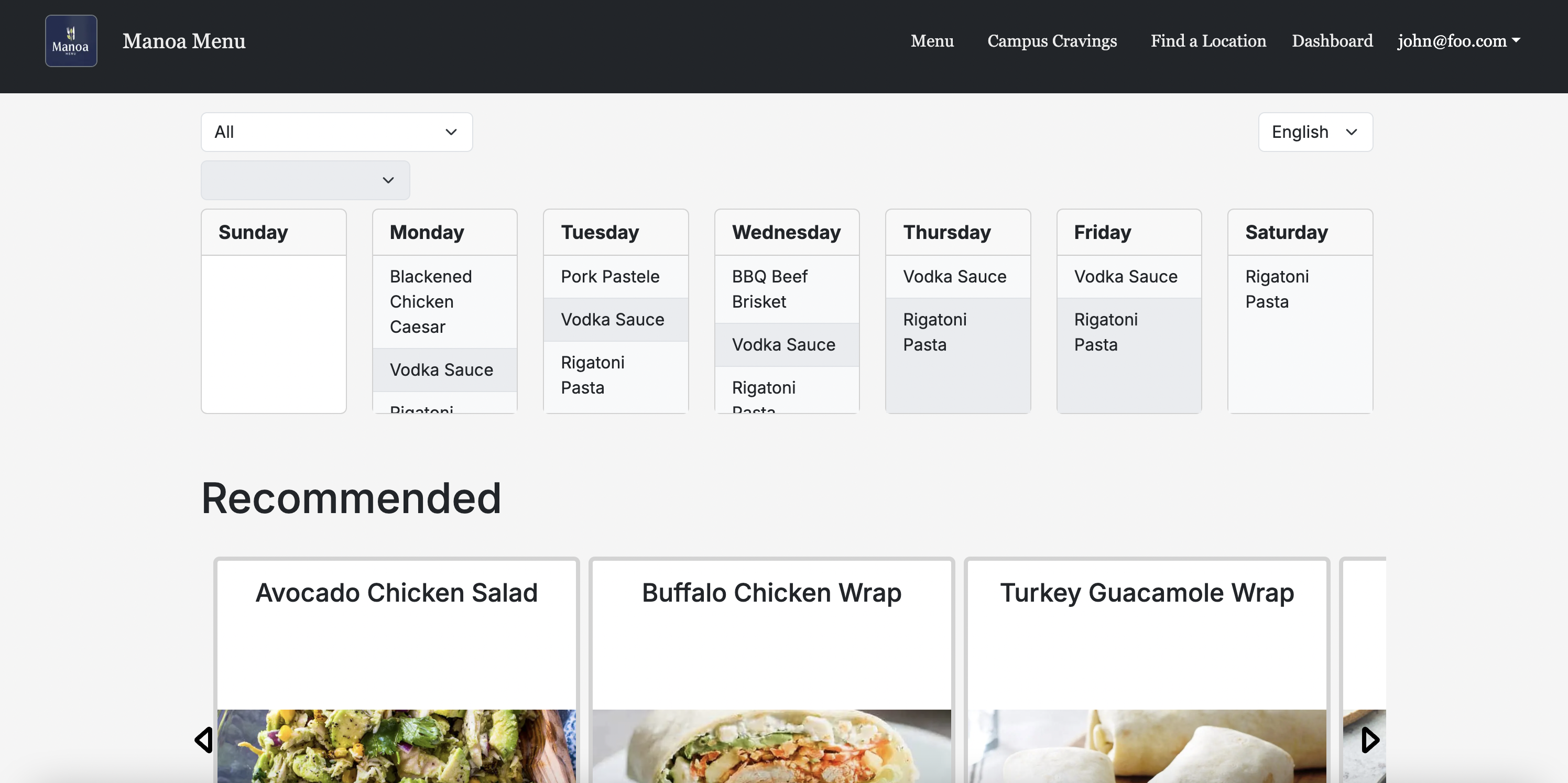
Task: Click the carousel next arrow
Action: (1369, 740)
